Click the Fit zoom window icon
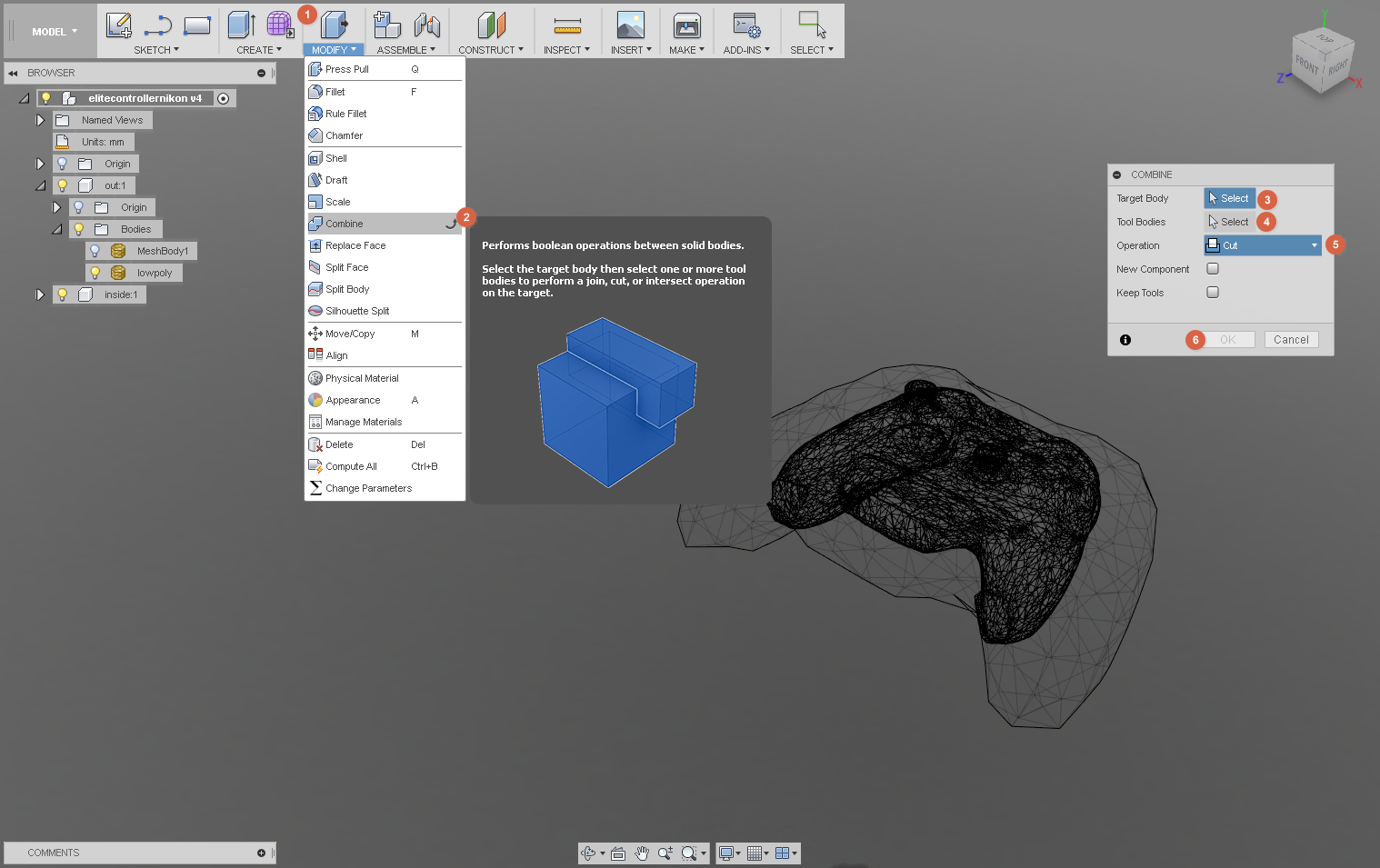The image size is (1380, 868). click(689, 853)
